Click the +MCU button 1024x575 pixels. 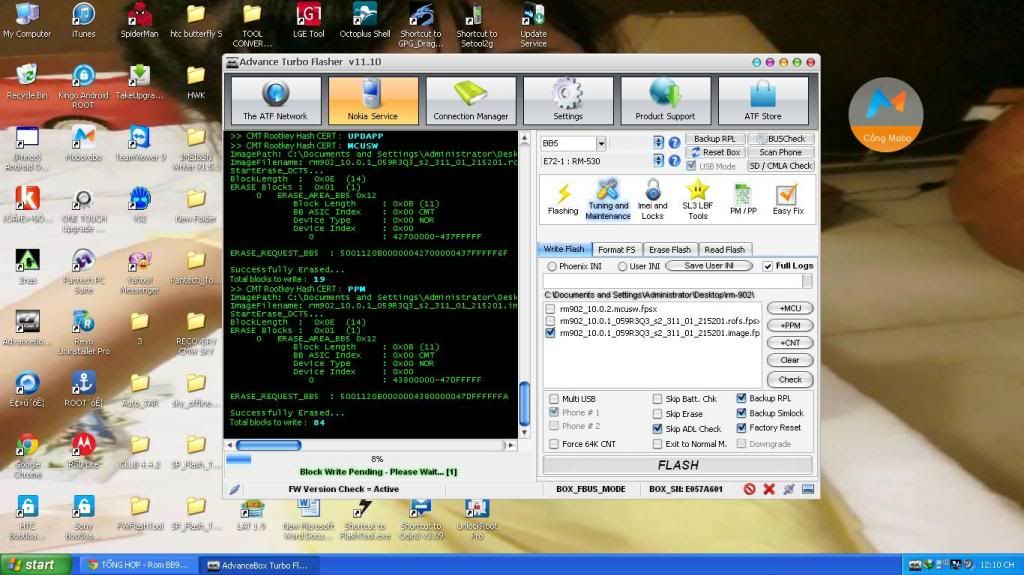click(790, 308)
